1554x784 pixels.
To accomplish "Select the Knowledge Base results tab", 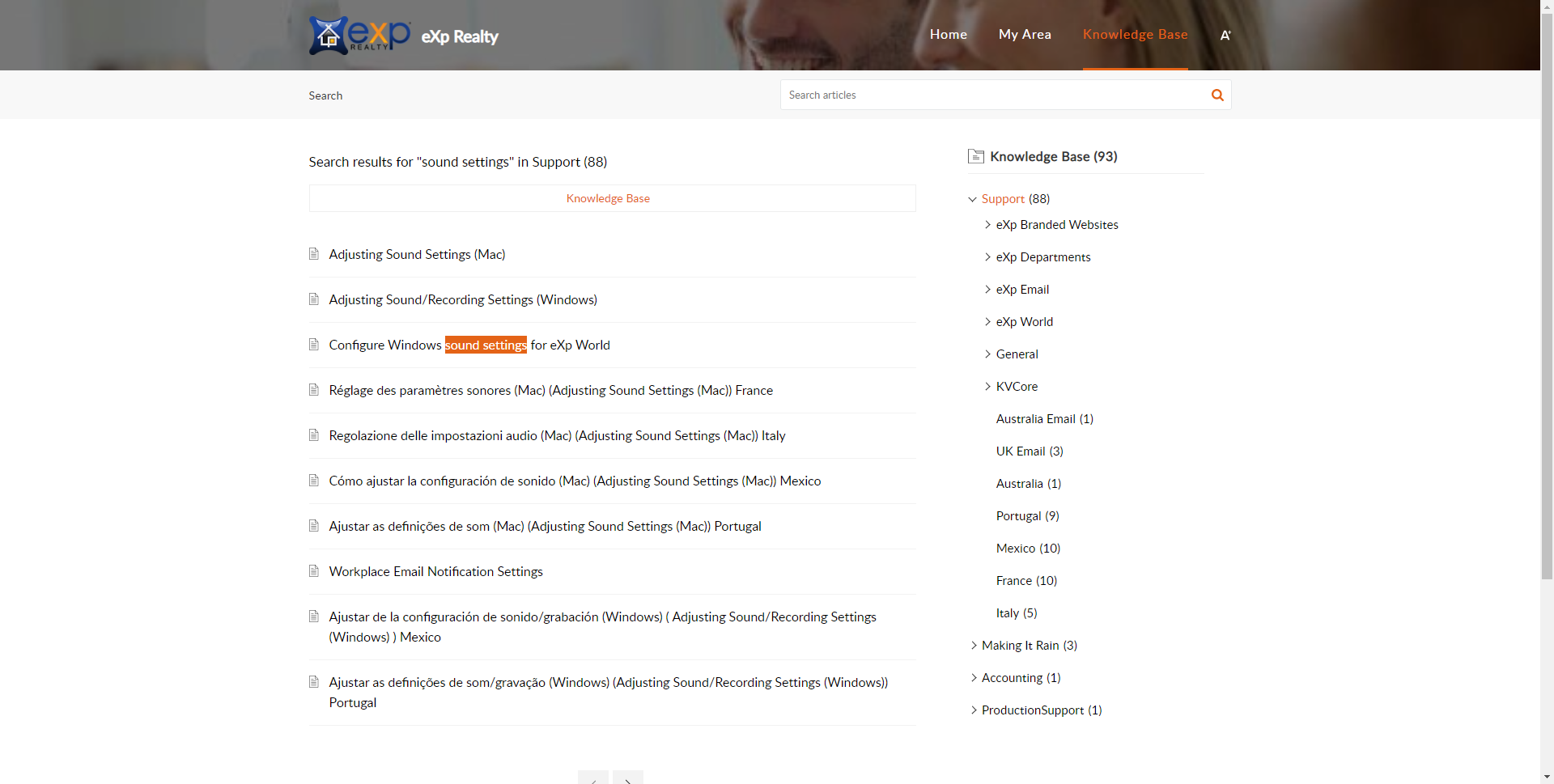I will pos(612,198).
